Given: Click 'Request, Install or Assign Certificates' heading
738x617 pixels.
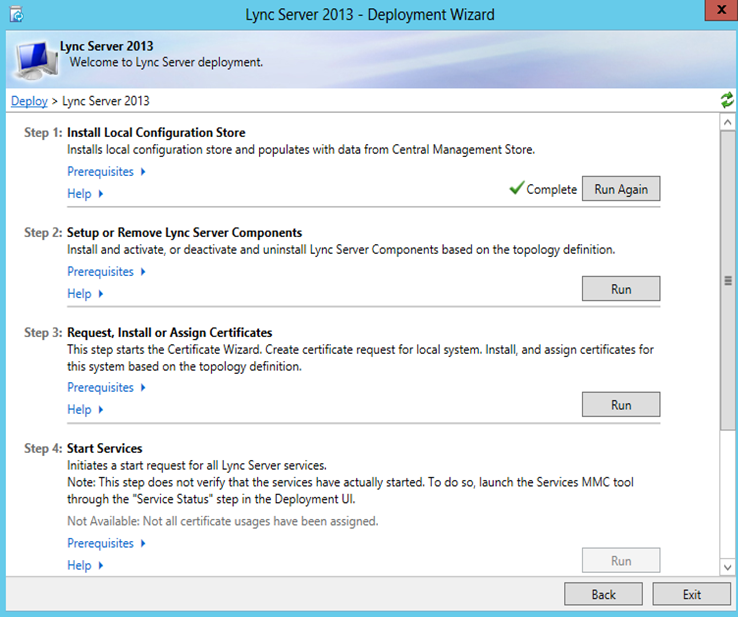Looking at the screenshot, I should [169, 333].
